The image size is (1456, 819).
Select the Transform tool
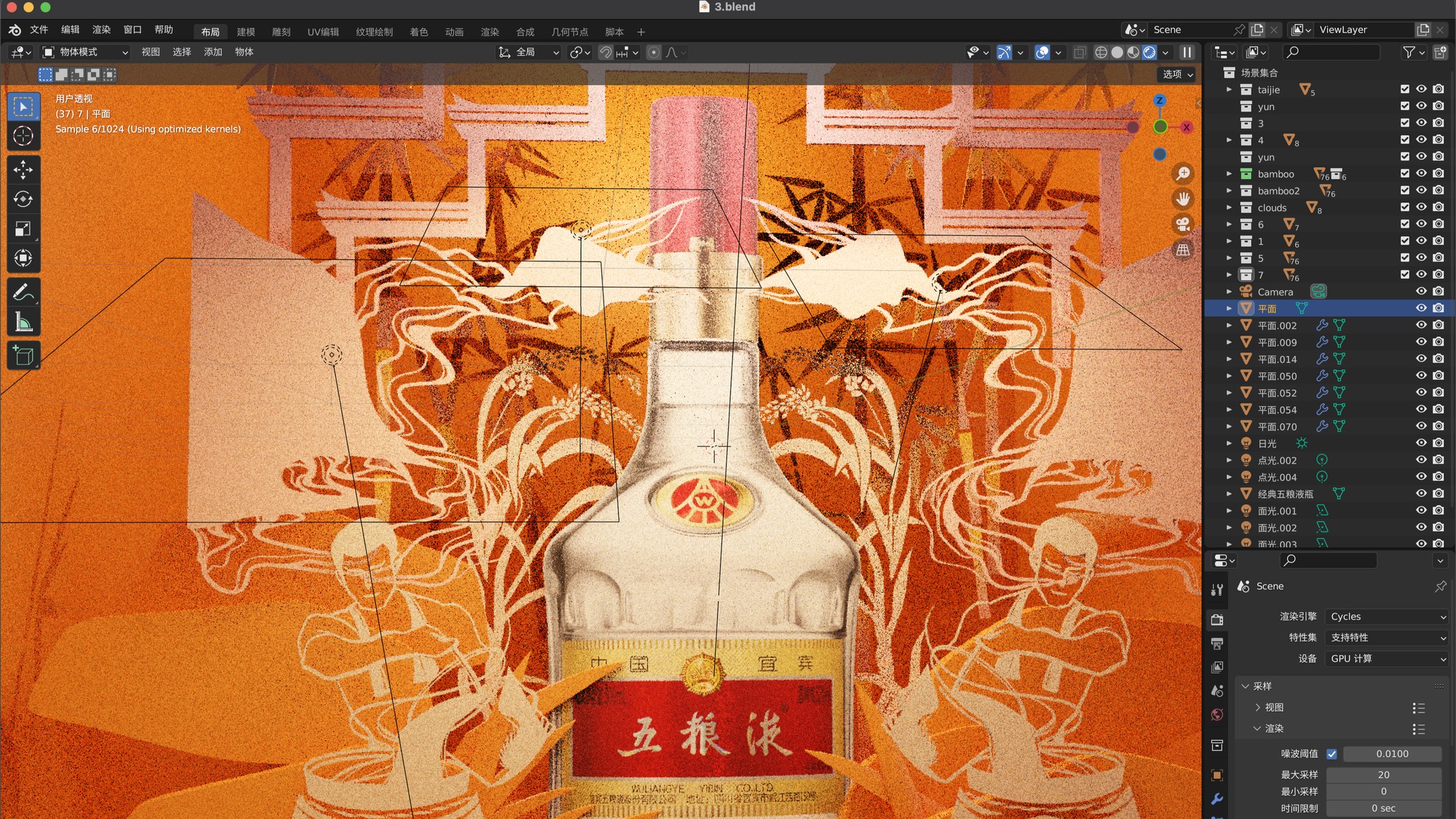click(x=23, y=258)
